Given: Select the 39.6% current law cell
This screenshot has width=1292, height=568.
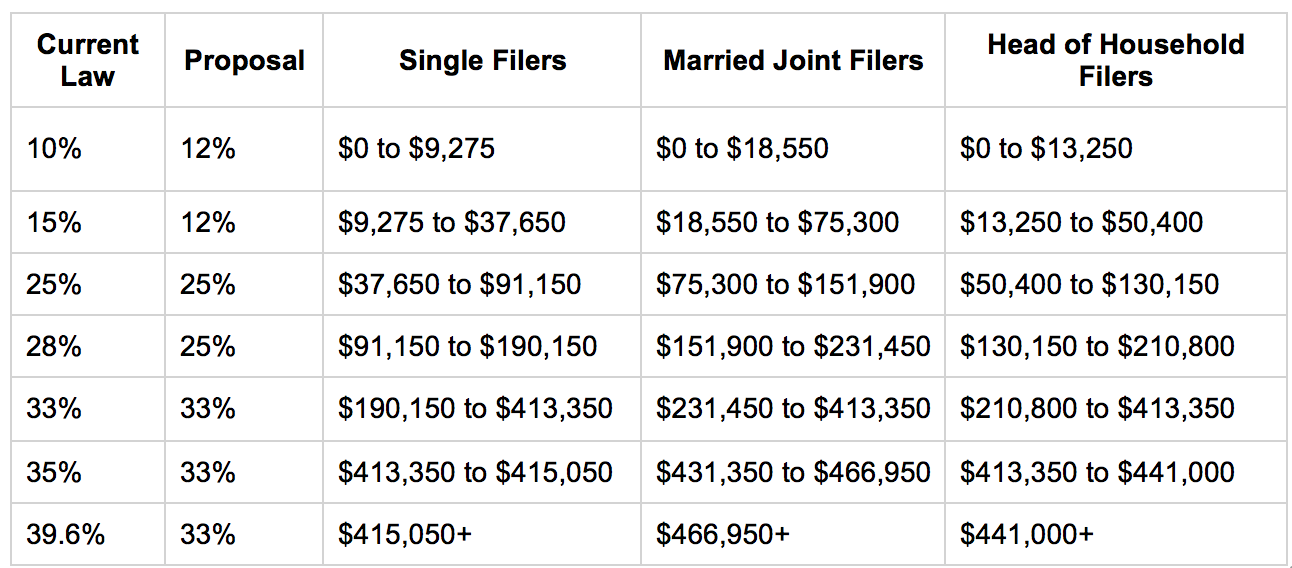Looking at the screenshot, I should point(88,534).
